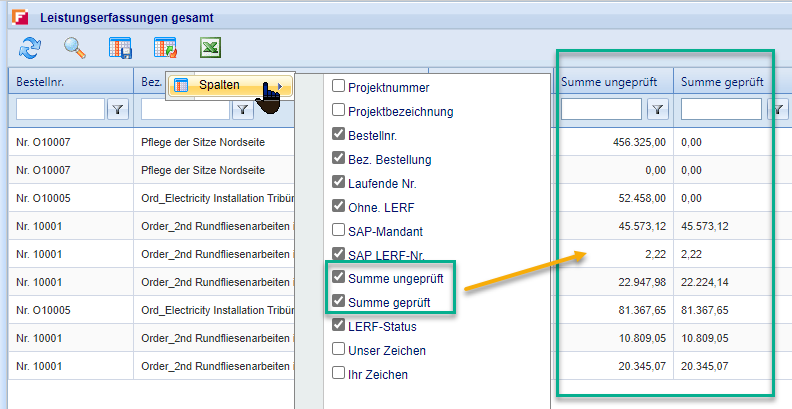Sort by the Summe geprüft column header
This screenshot has width=792, height=409.
pos(717,81)
